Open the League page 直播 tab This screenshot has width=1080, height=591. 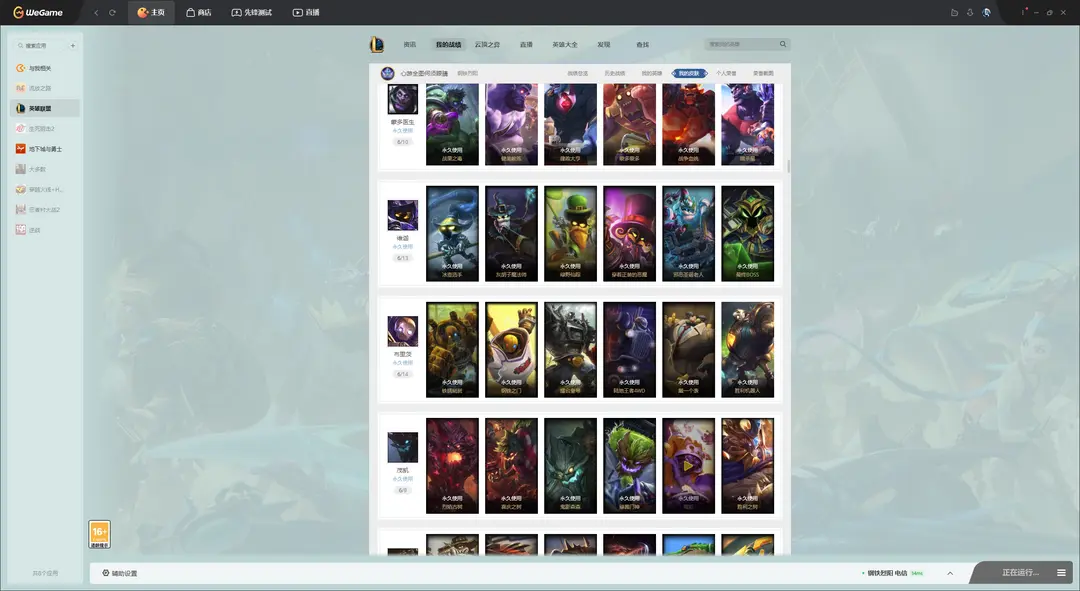pyautogui.click(x=526, y=44)
